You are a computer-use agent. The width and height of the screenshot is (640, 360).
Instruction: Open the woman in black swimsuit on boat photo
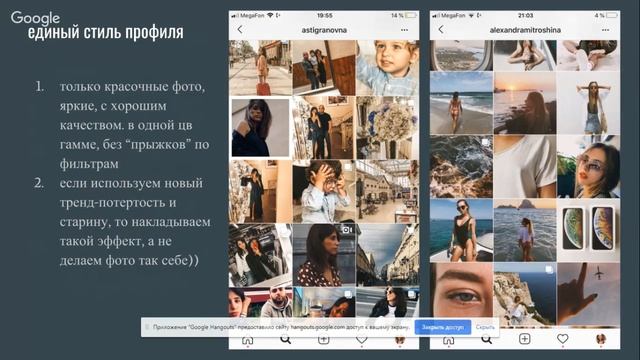click(x=461, y=230)
